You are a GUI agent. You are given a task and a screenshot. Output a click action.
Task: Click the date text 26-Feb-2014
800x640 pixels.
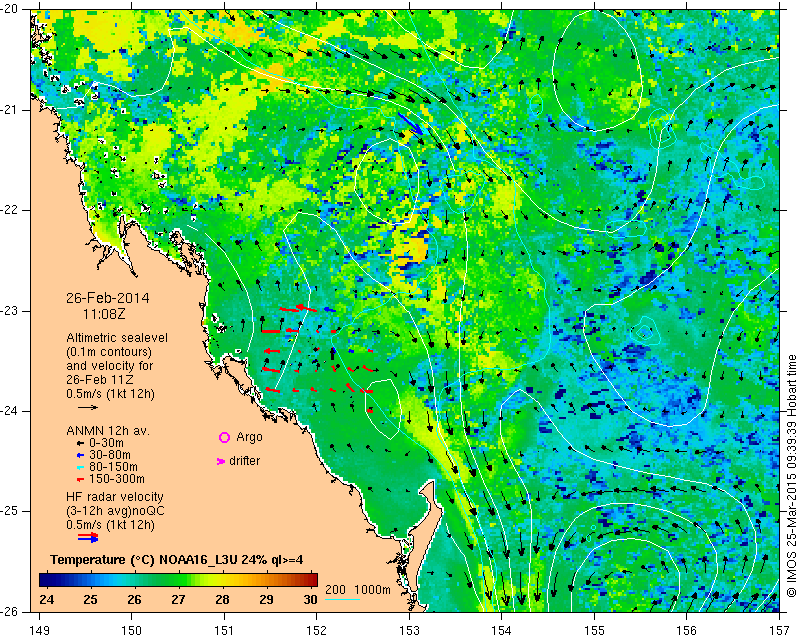click(x=108, y=298)
